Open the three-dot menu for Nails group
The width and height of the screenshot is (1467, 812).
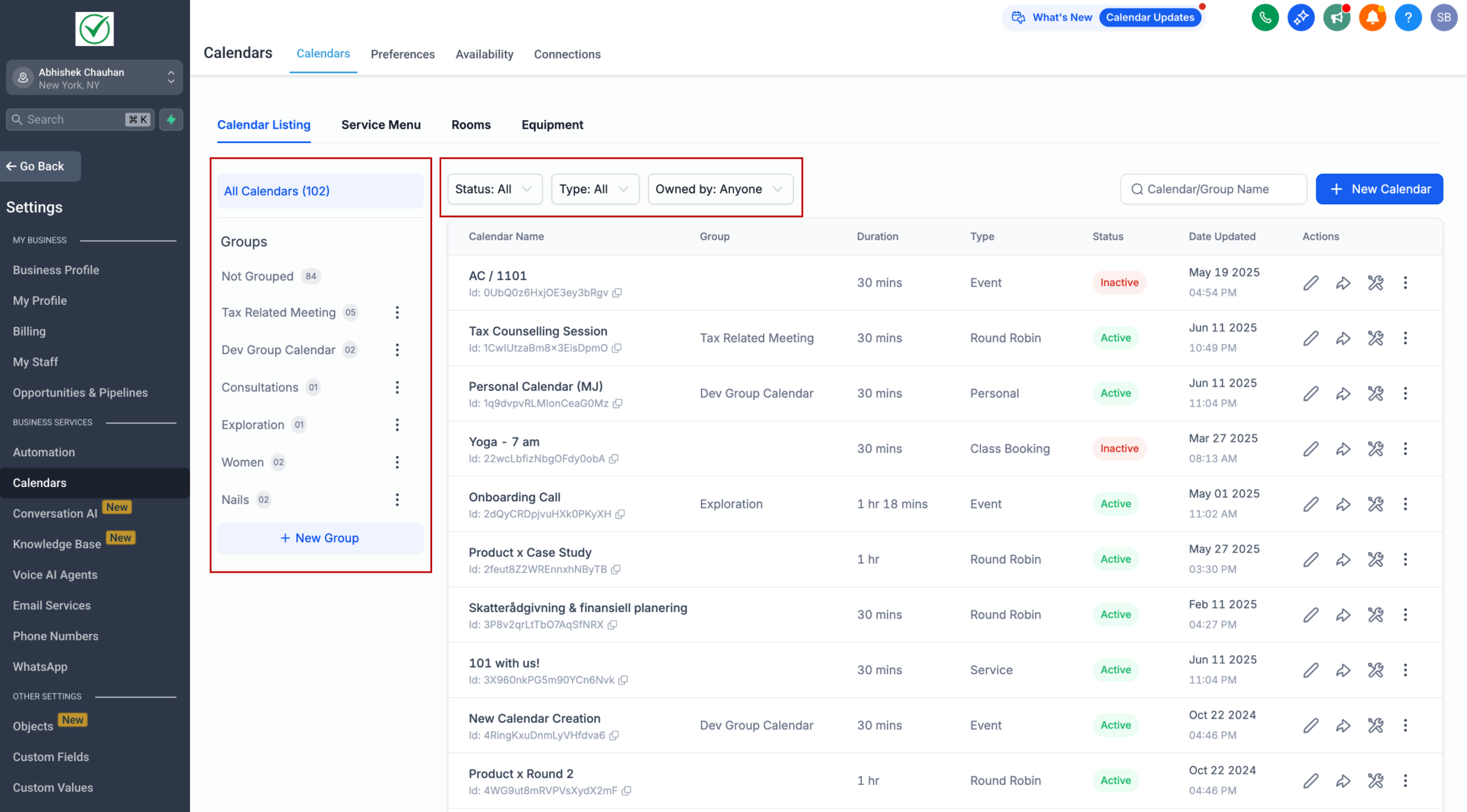coord(397,500)
